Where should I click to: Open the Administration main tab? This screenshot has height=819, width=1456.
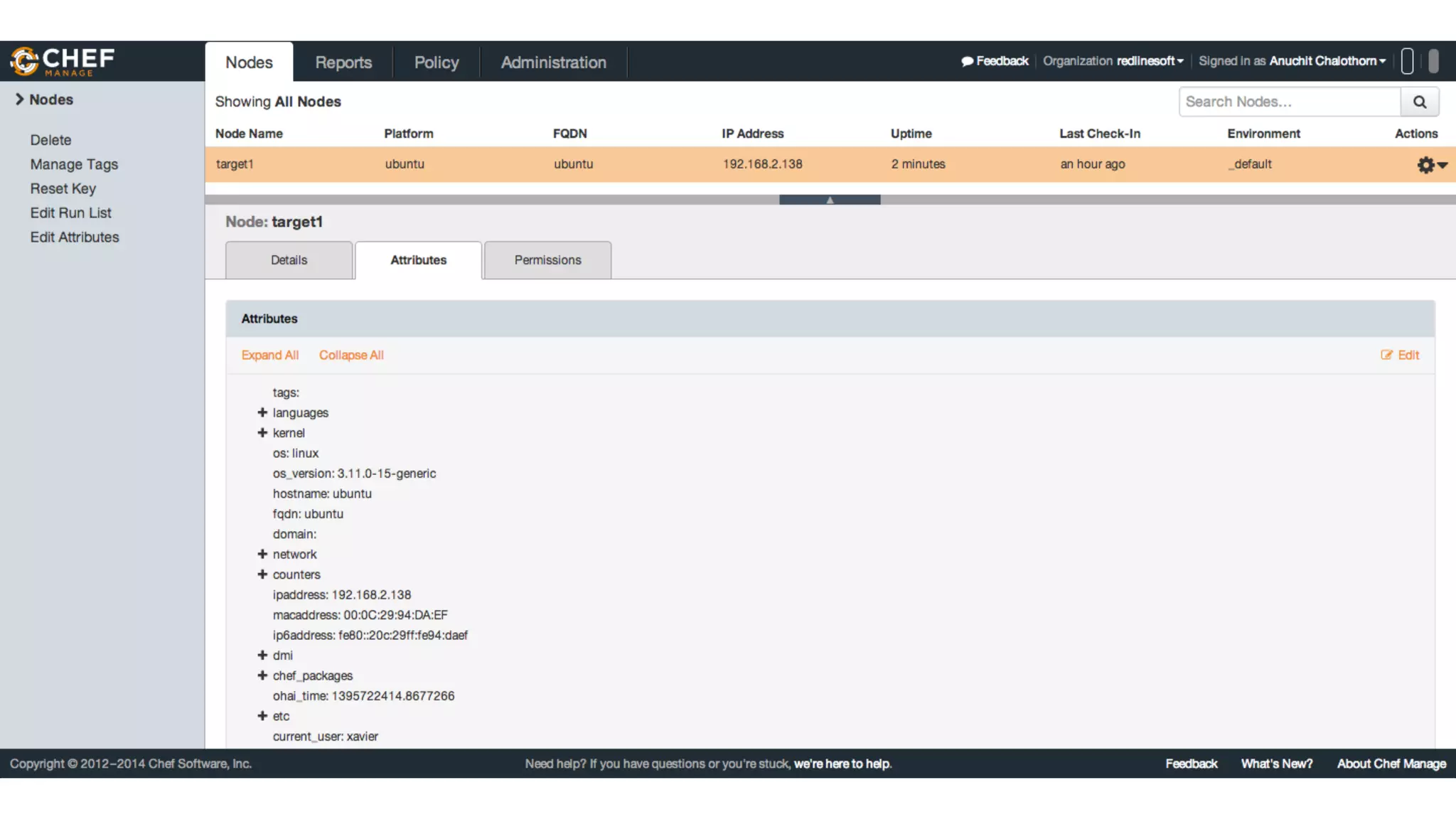tap(553, 62)
